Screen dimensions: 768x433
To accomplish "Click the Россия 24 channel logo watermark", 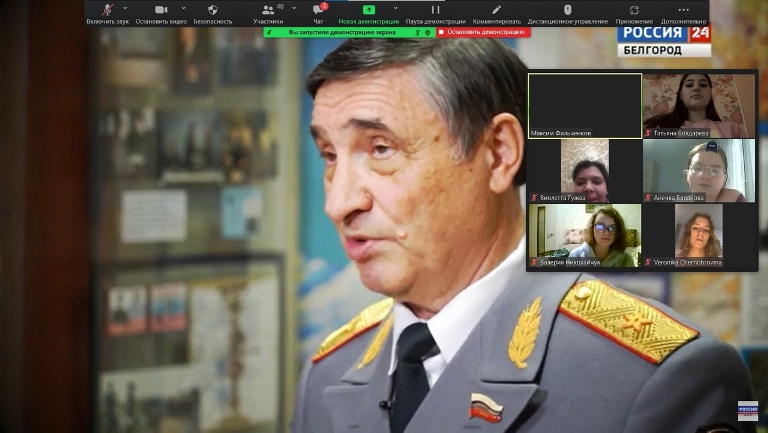I will pyautogui.click(x=664, y=40).
